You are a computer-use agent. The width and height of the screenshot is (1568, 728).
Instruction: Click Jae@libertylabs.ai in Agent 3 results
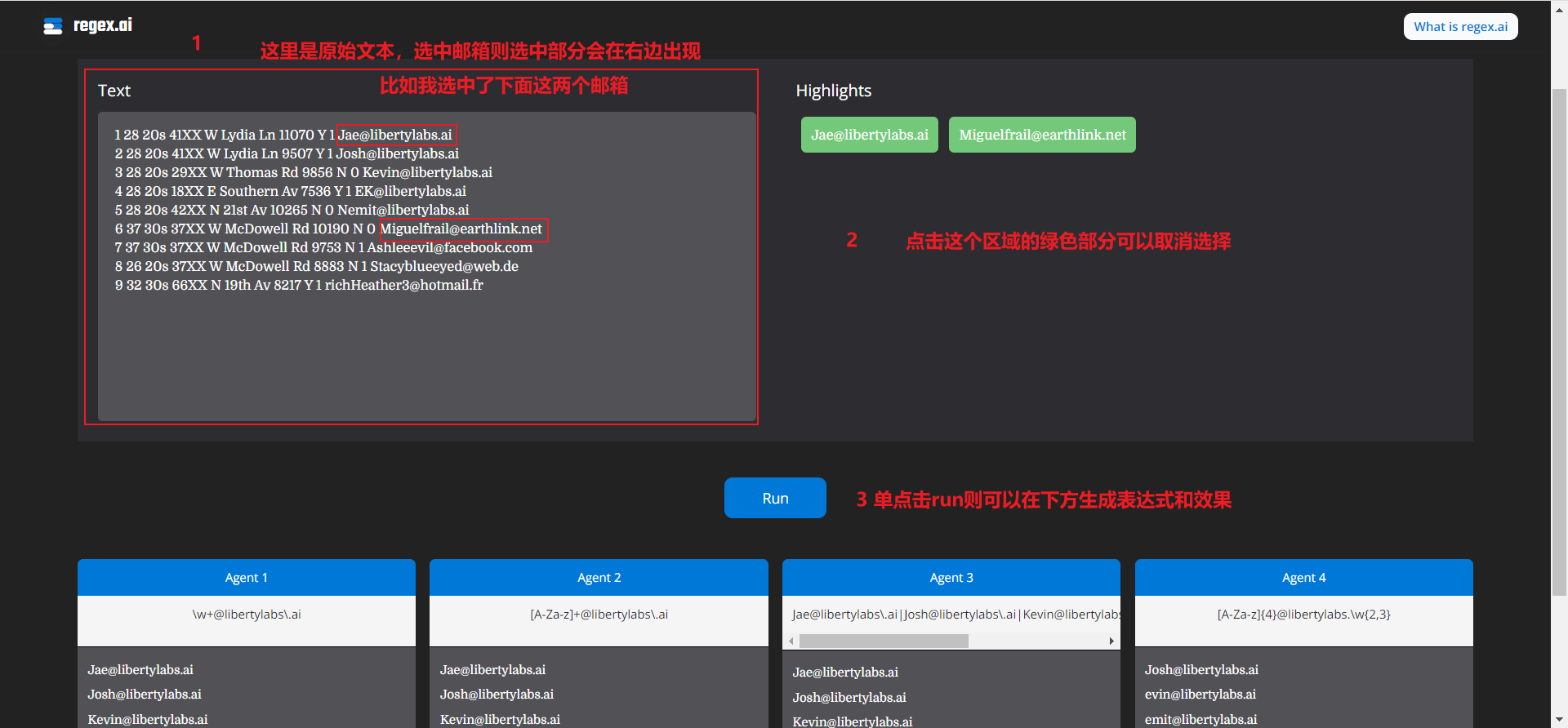pyautogui.click(x=845, y=672)
